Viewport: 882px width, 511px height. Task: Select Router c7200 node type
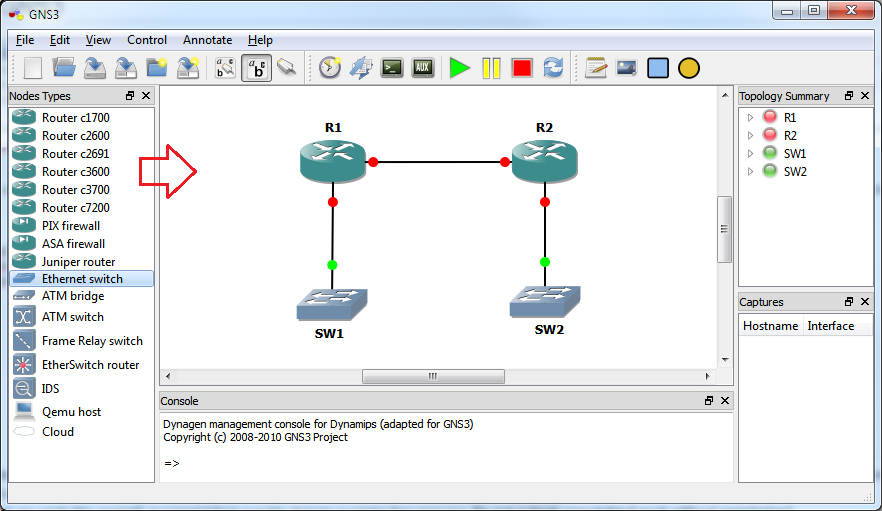pyautogui.click(x=75, y=208)
